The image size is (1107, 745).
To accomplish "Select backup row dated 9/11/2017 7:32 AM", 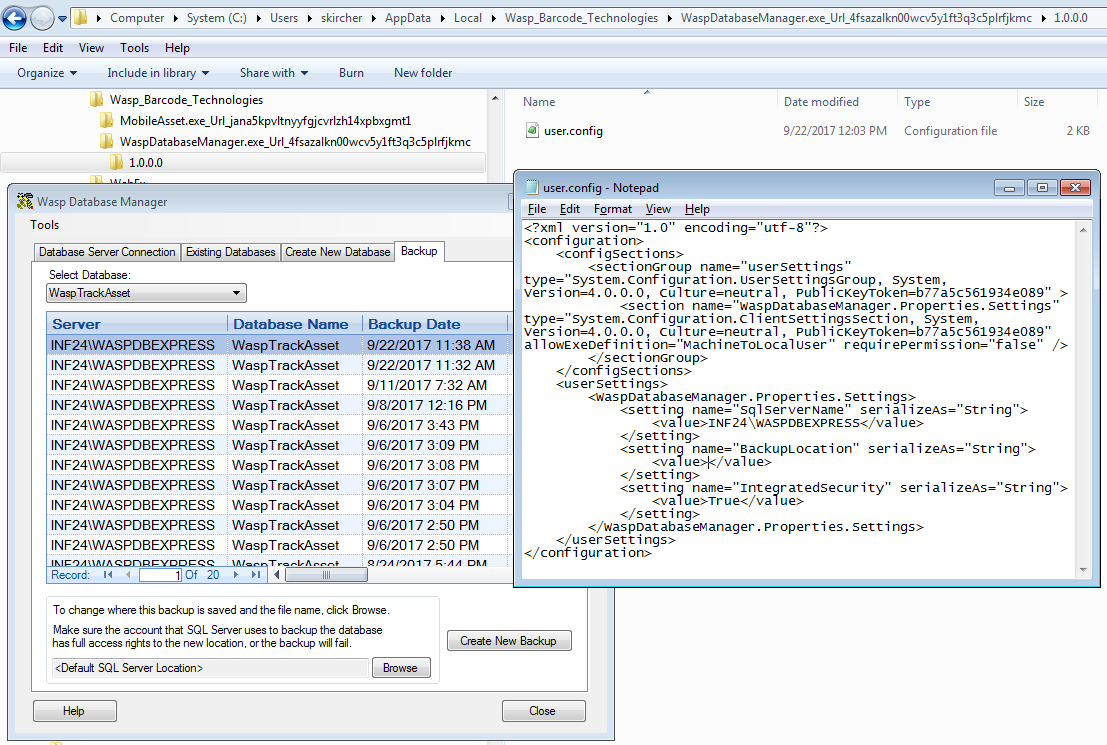I will click(278, 385).
